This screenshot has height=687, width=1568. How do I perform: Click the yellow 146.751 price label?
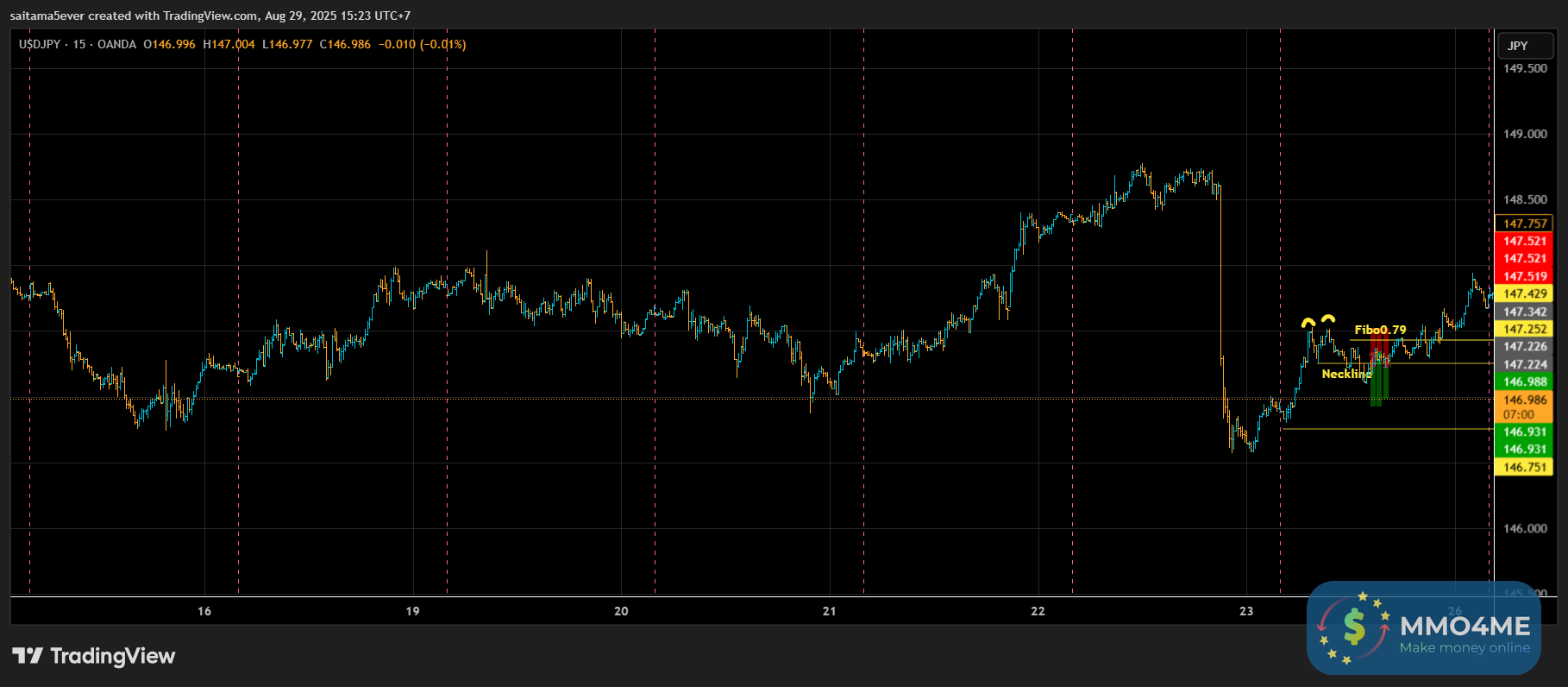click(x=1524, y=467)
